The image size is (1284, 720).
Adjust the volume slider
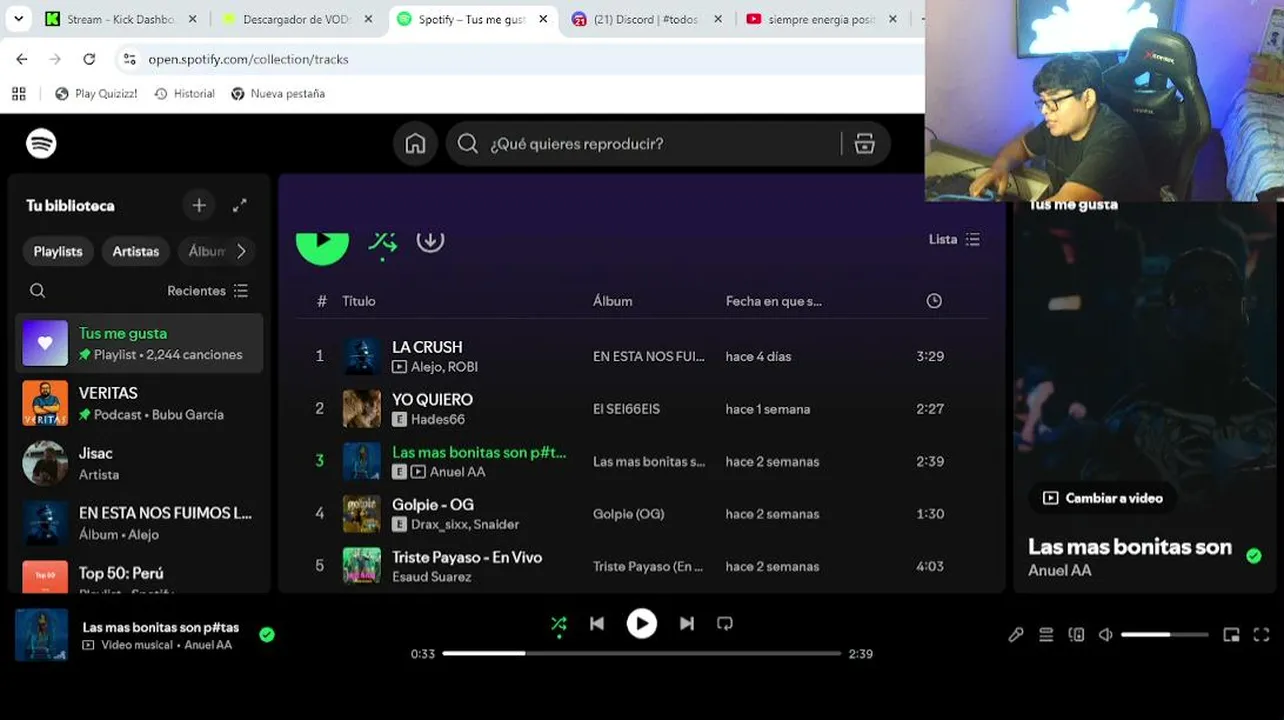(x=1164, y=635)
